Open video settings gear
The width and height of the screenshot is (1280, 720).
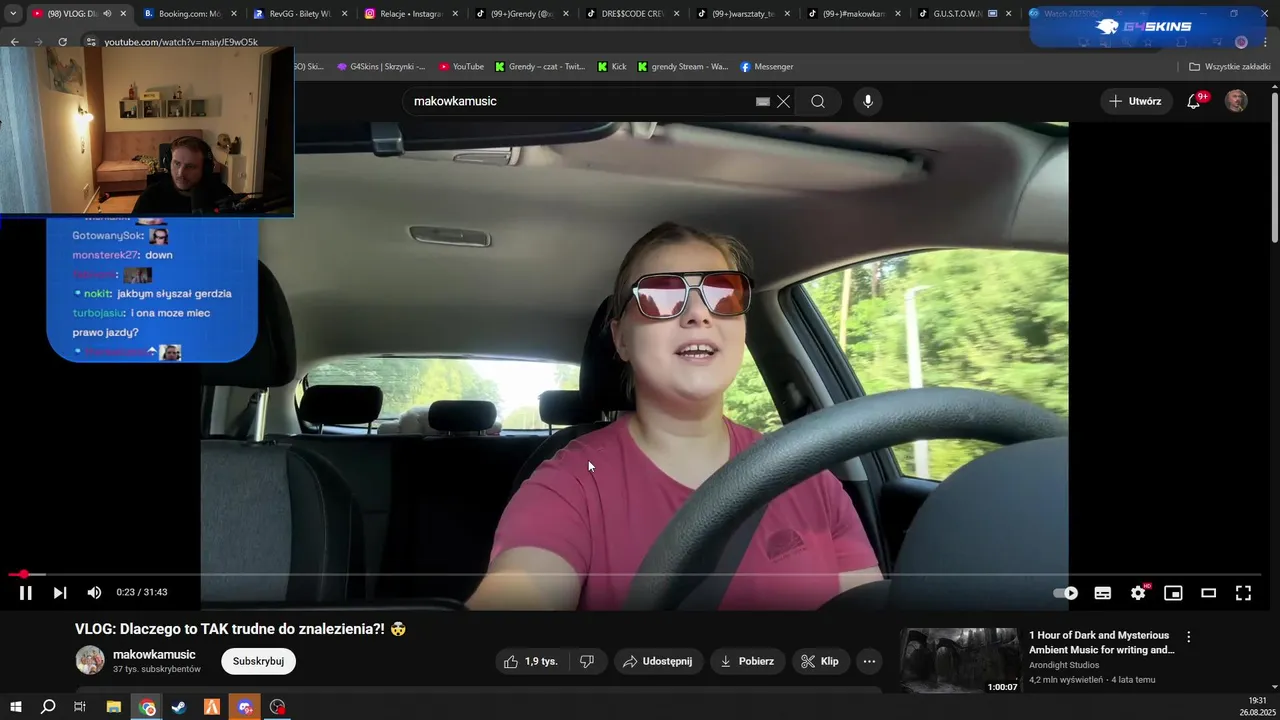click(1138, 593)
